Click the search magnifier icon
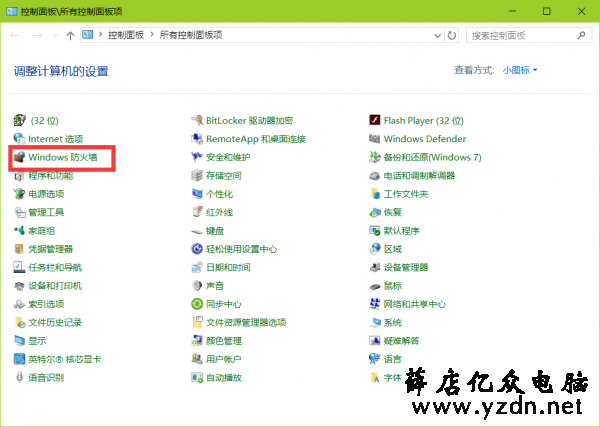600x427 pixels. tap(581, 35)
